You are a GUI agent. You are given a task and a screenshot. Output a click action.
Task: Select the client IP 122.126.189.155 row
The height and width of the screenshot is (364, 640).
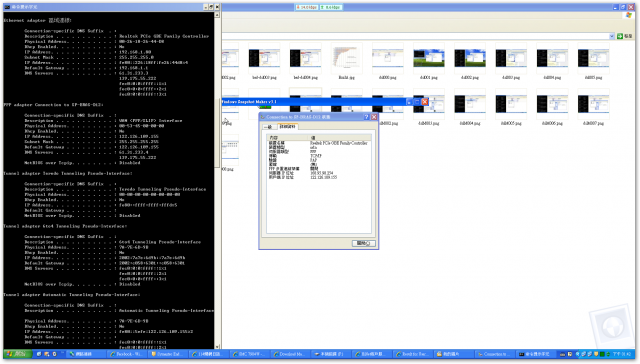[319, 177]
